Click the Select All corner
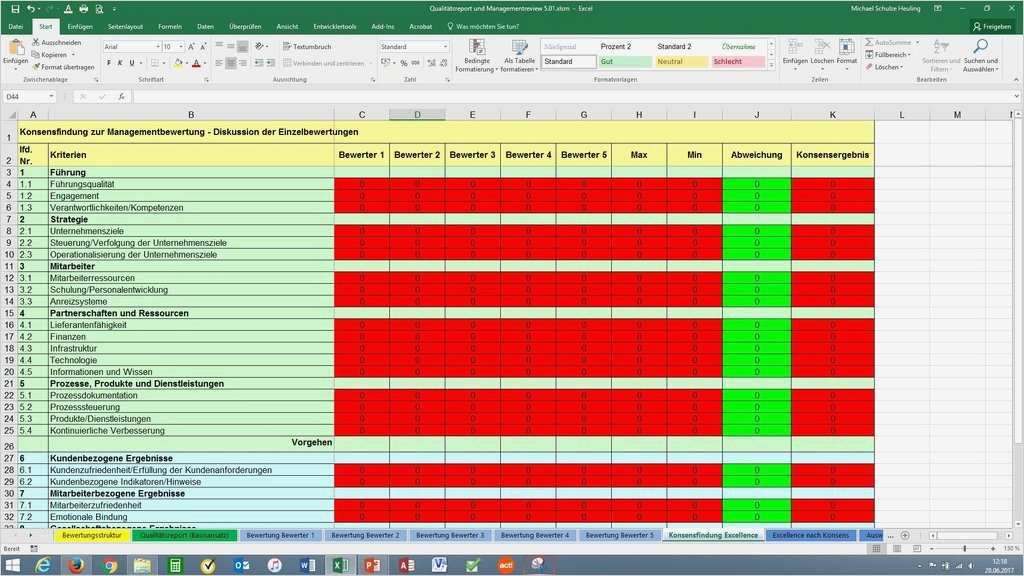 pos(9,115)
